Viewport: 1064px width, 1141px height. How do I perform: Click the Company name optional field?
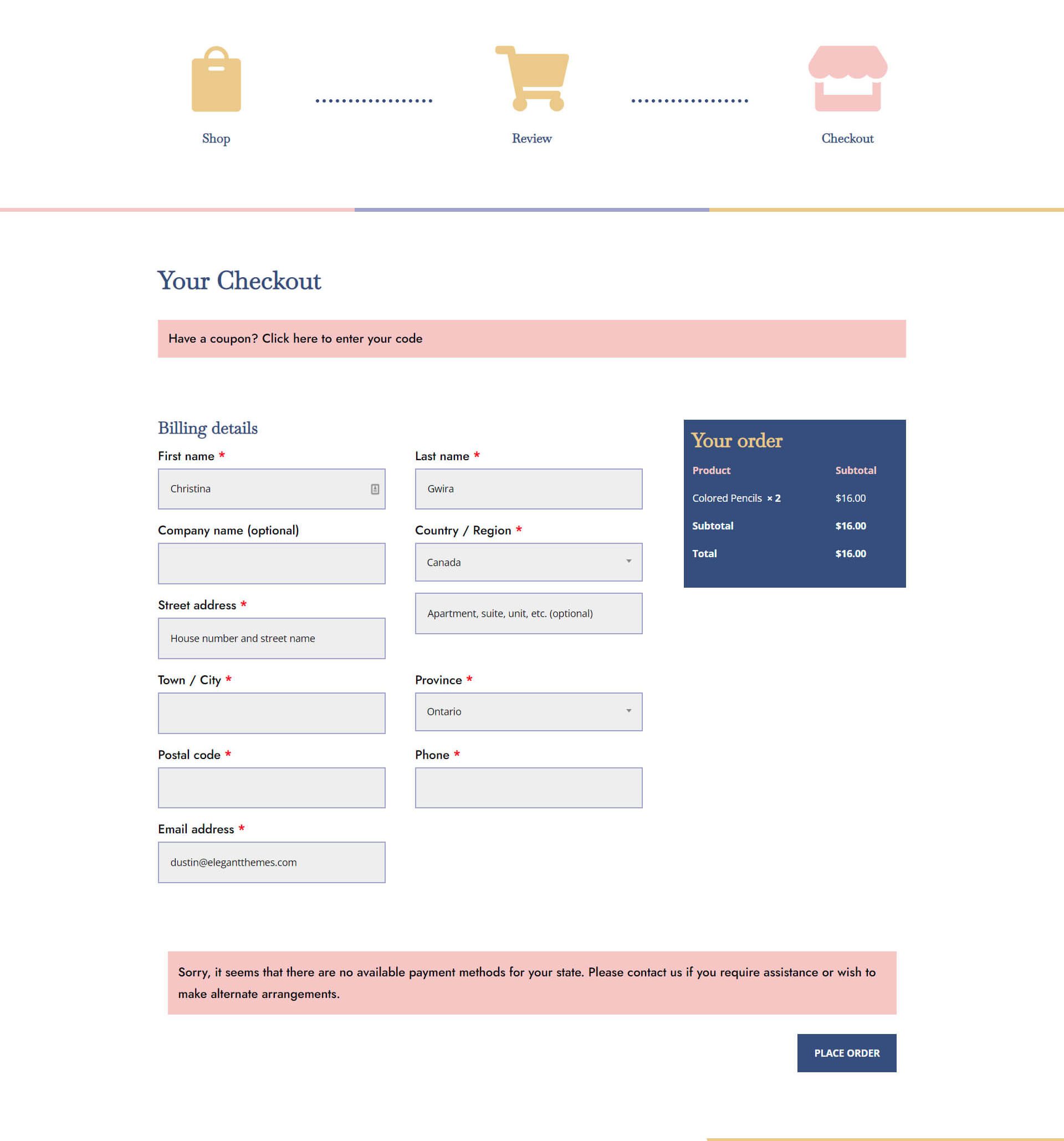271,563
